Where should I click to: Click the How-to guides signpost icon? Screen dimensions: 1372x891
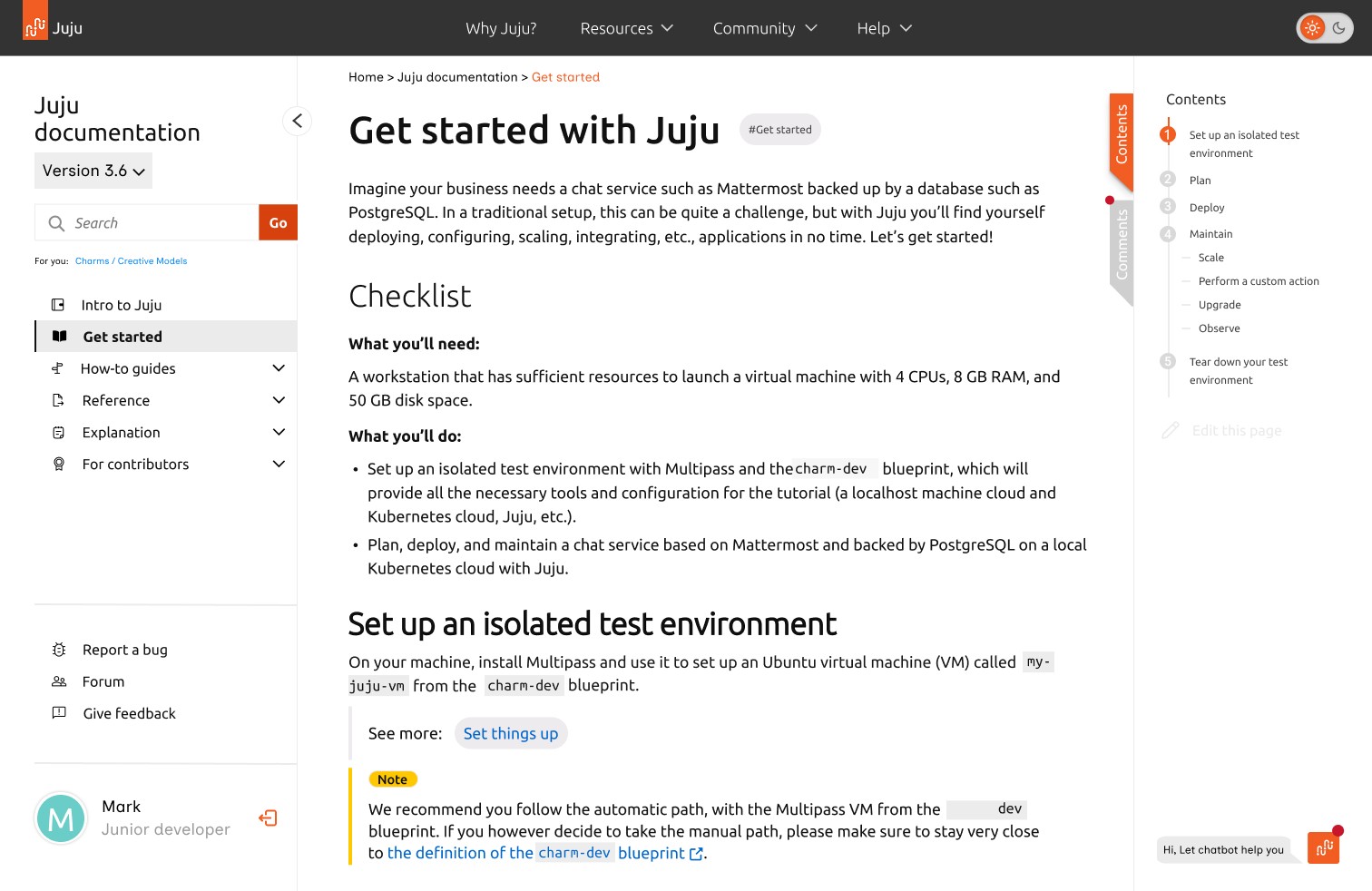pos(57,368)
